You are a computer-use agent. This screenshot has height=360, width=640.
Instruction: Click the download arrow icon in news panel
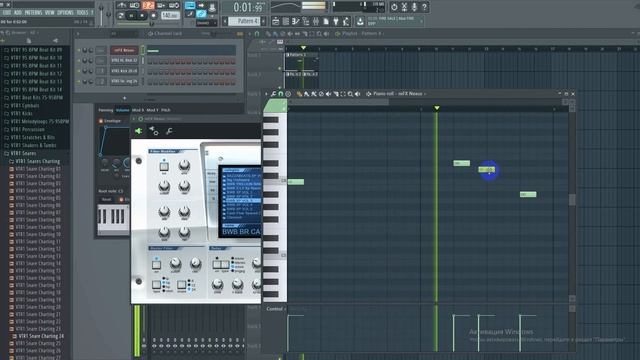tap(360, 21)
